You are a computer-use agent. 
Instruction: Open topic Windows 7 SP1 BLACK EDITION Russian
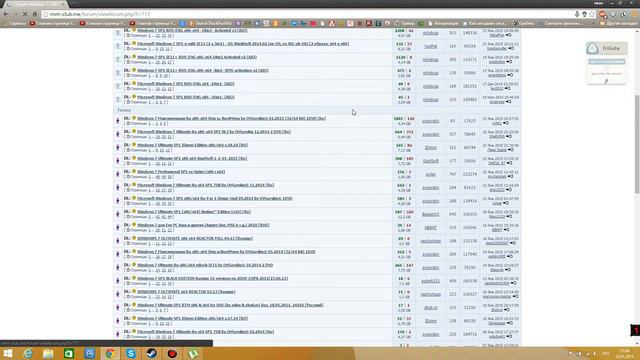(212, 278)
